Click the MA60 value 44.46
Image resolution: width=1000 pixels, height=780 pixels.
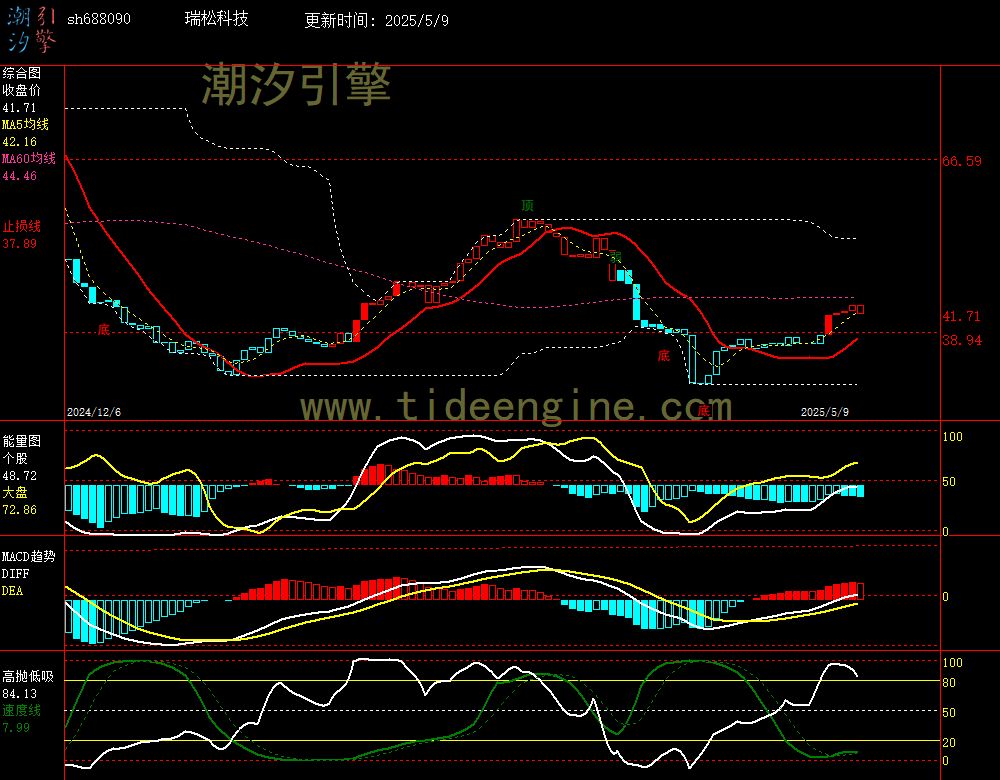(x=19, y=175)
